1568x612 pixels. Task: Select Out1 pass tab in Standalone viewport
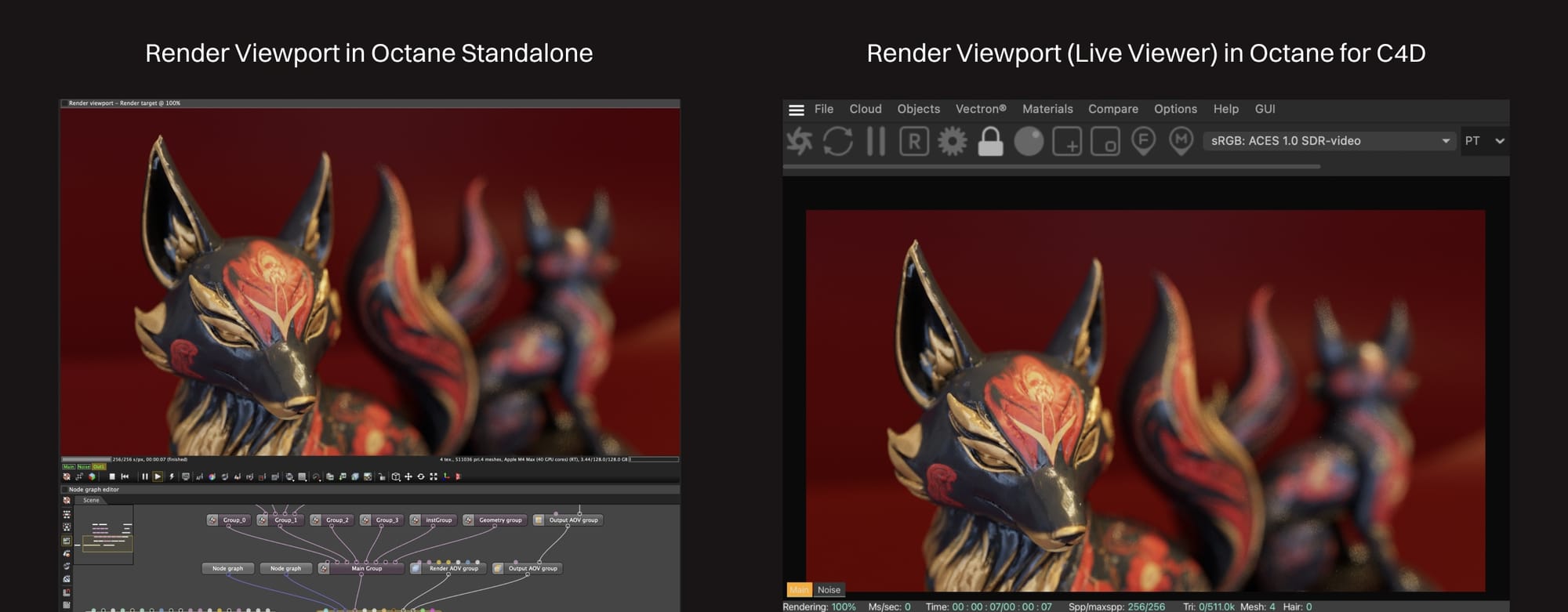point(99,467)
